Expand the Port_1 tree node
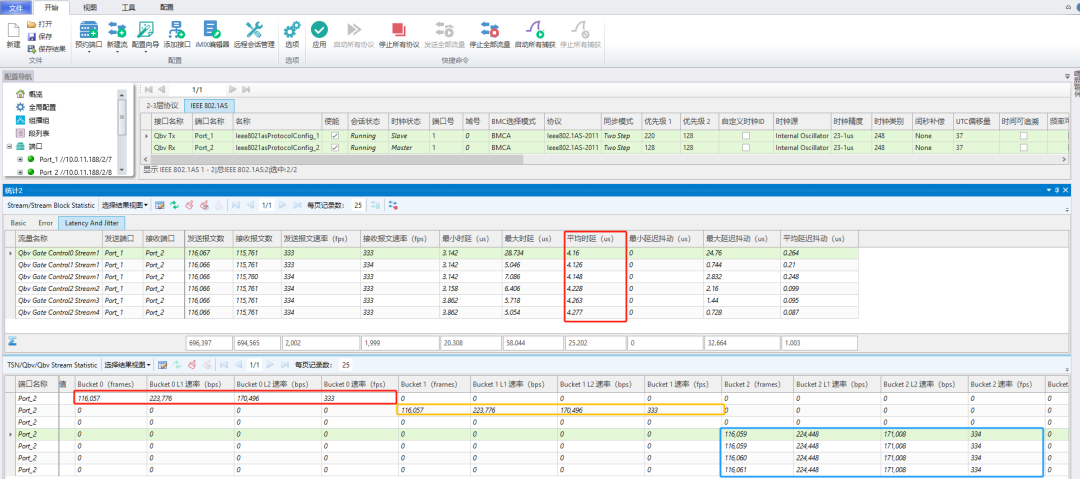The height and width of the screenshot is (479, 1080). click(x=20, y=159)
